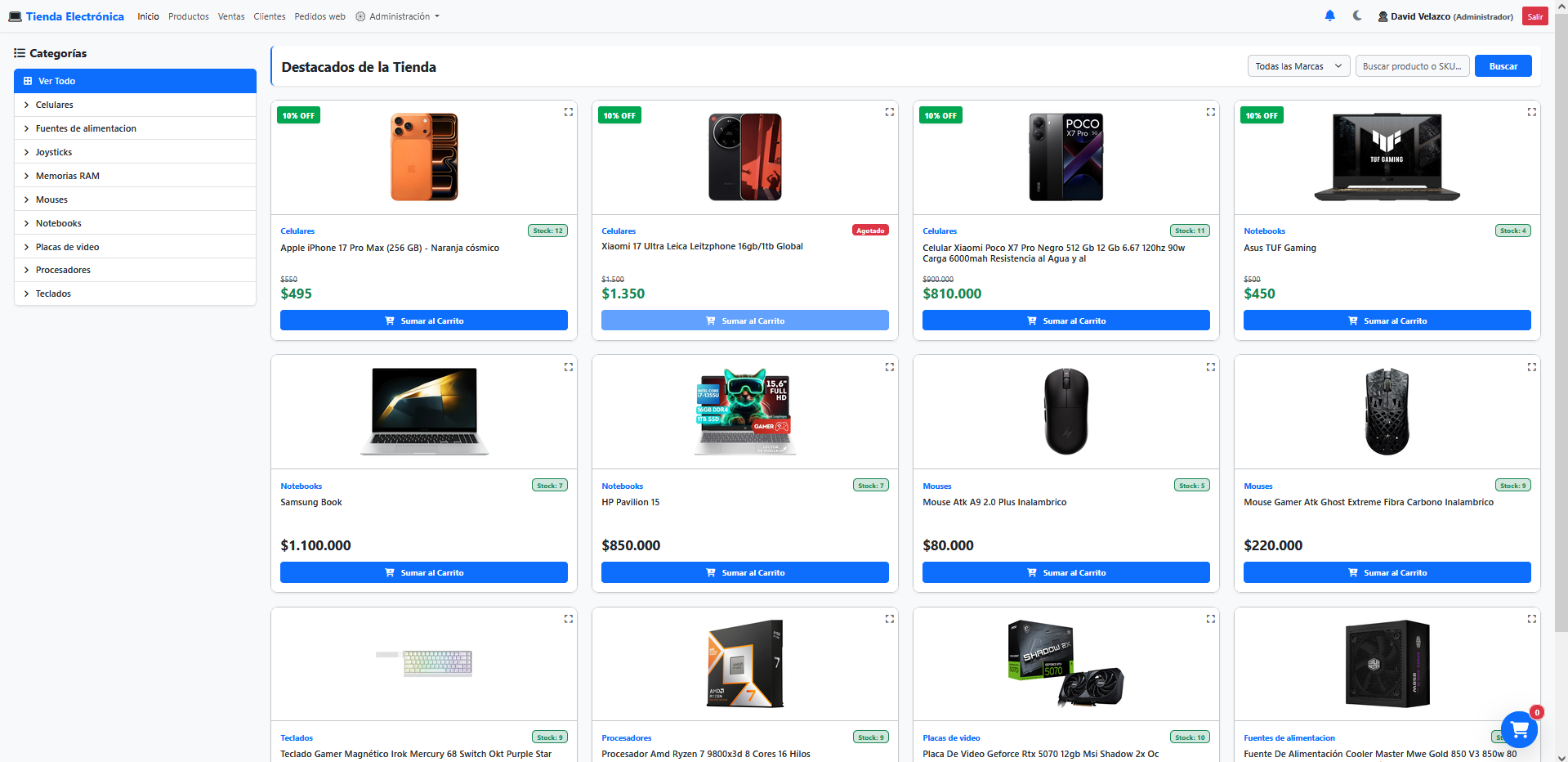Add Atk Ghost Extreme mouse to cart
Viewport: 1568px width, 762px height.
[x=1387, y=572]
